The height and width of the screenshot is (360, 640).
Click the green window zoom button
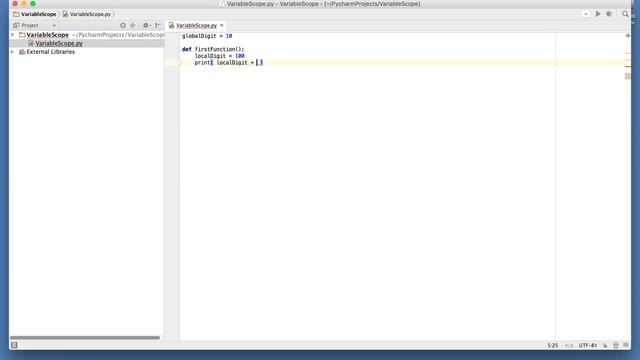pyautogui.click(x=33, y=4)
